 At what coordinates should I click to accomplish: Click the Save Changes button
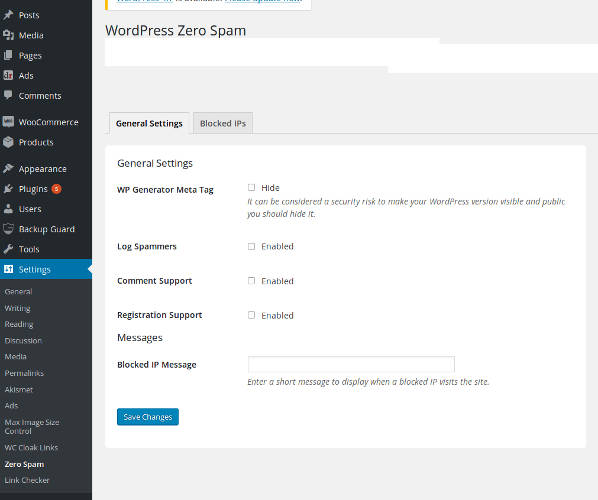tap(148, 417)
